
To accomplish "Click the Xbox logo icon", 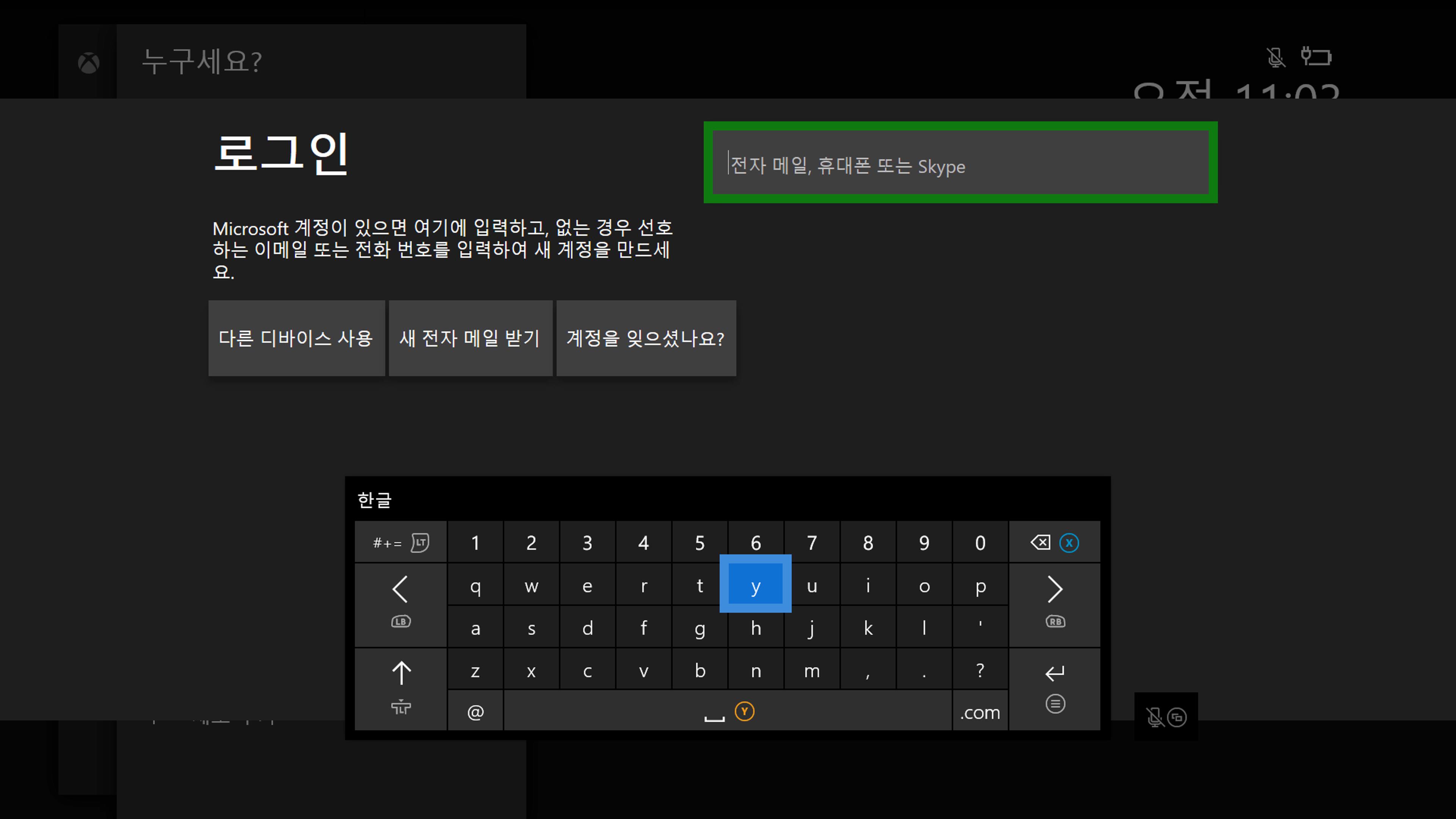I will coord(88,63).
